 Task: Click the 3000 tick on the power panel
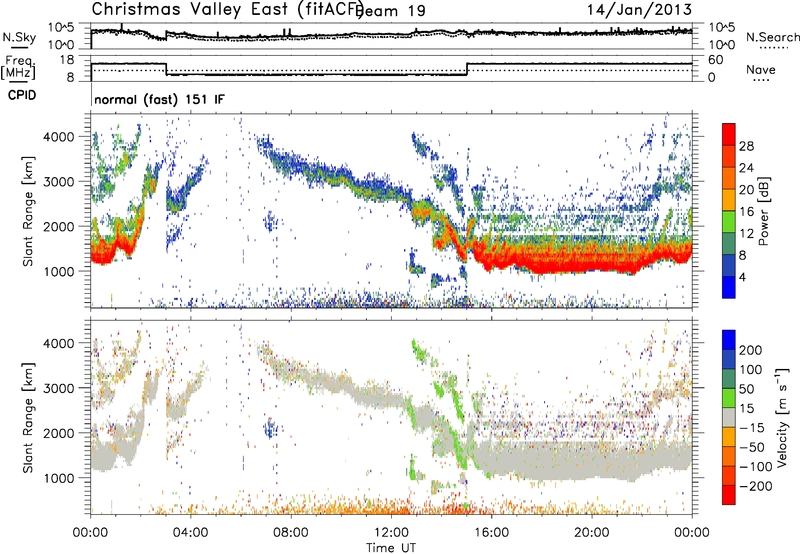click(x=58, y=182)
